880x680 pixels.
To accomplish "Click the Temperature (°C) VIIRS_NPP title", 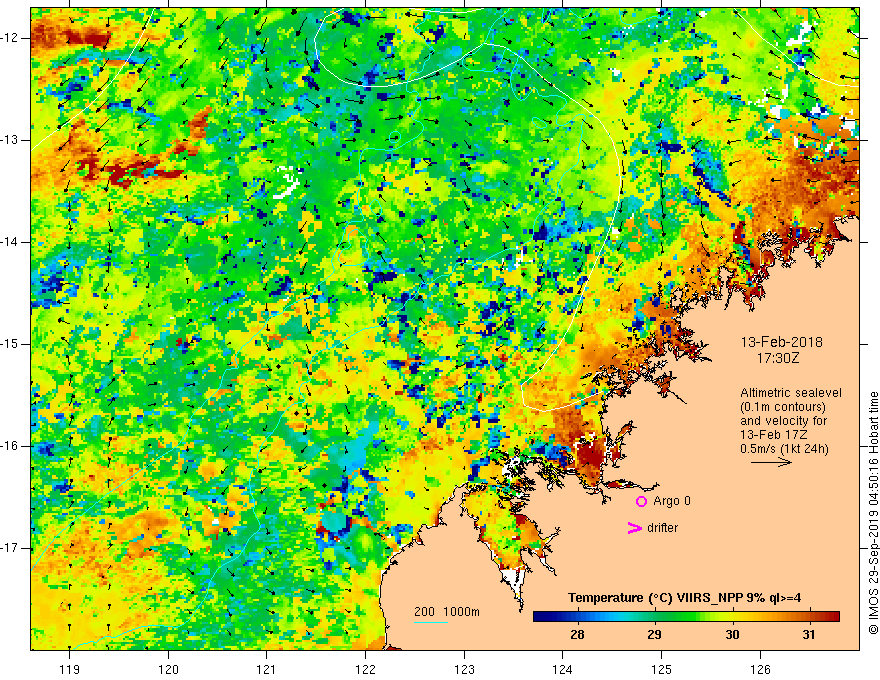I will 684,598.
